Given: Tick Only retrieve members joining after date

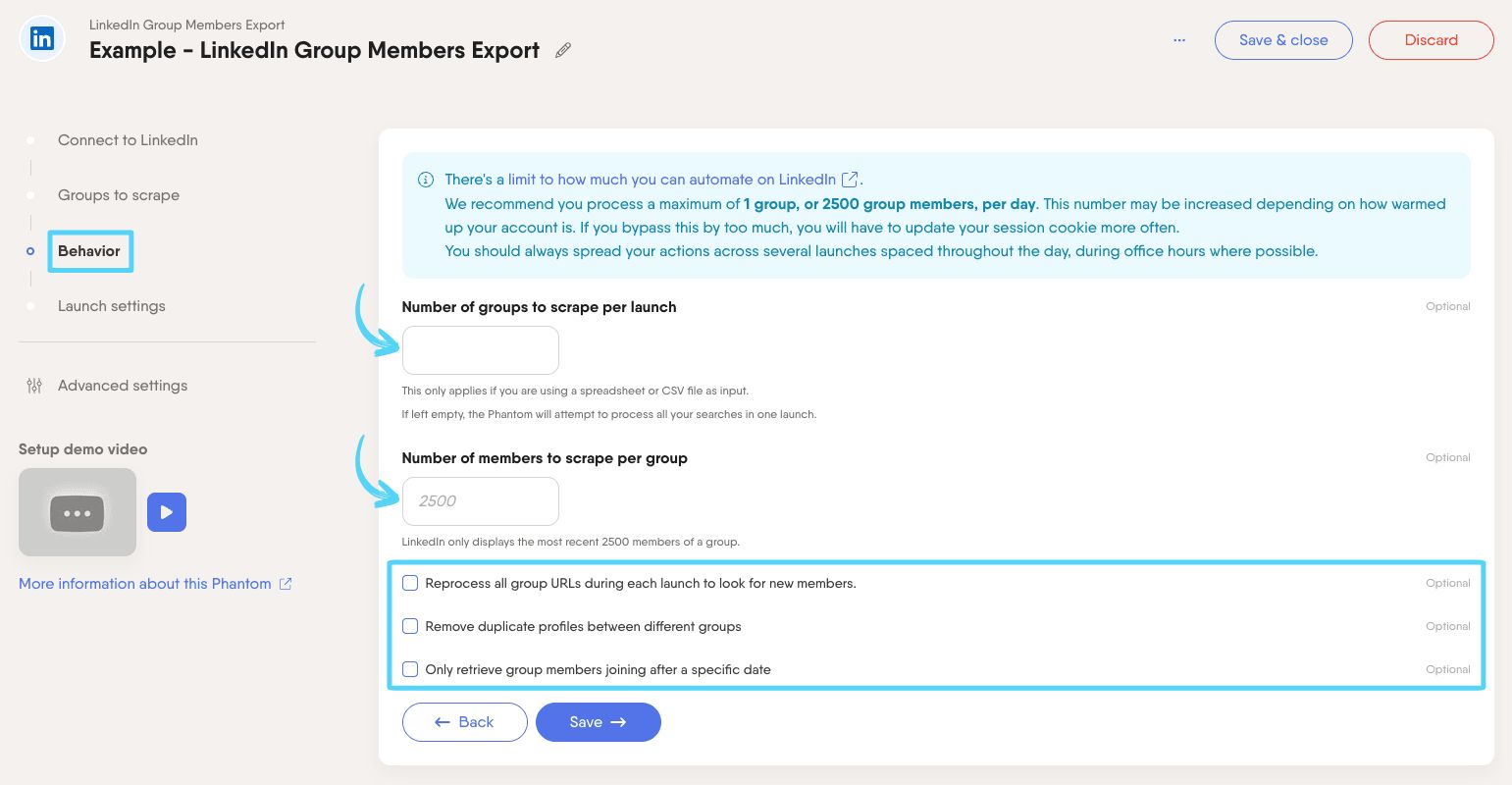Looking at the screenshot, I should pyautogui.click(x=410, y=669).
